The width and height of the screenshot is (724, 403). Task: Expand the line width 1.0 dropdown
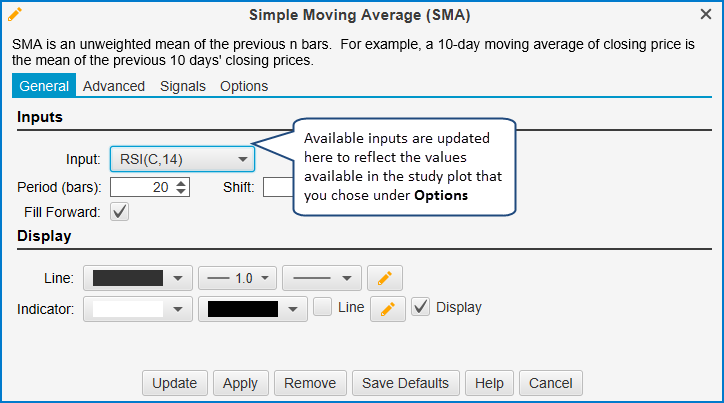pos(237,278)
